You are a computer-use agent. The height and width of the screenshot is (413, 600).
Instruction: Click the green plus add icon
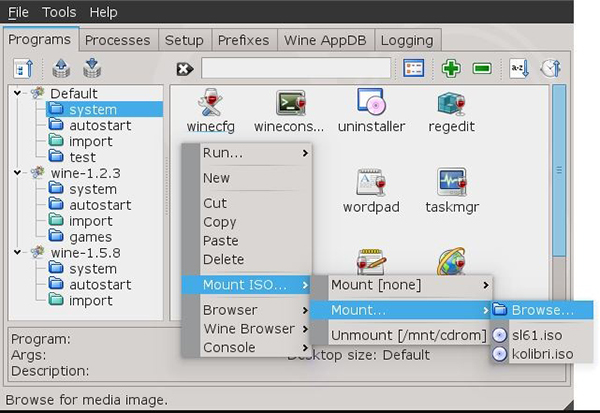point(451,69)
